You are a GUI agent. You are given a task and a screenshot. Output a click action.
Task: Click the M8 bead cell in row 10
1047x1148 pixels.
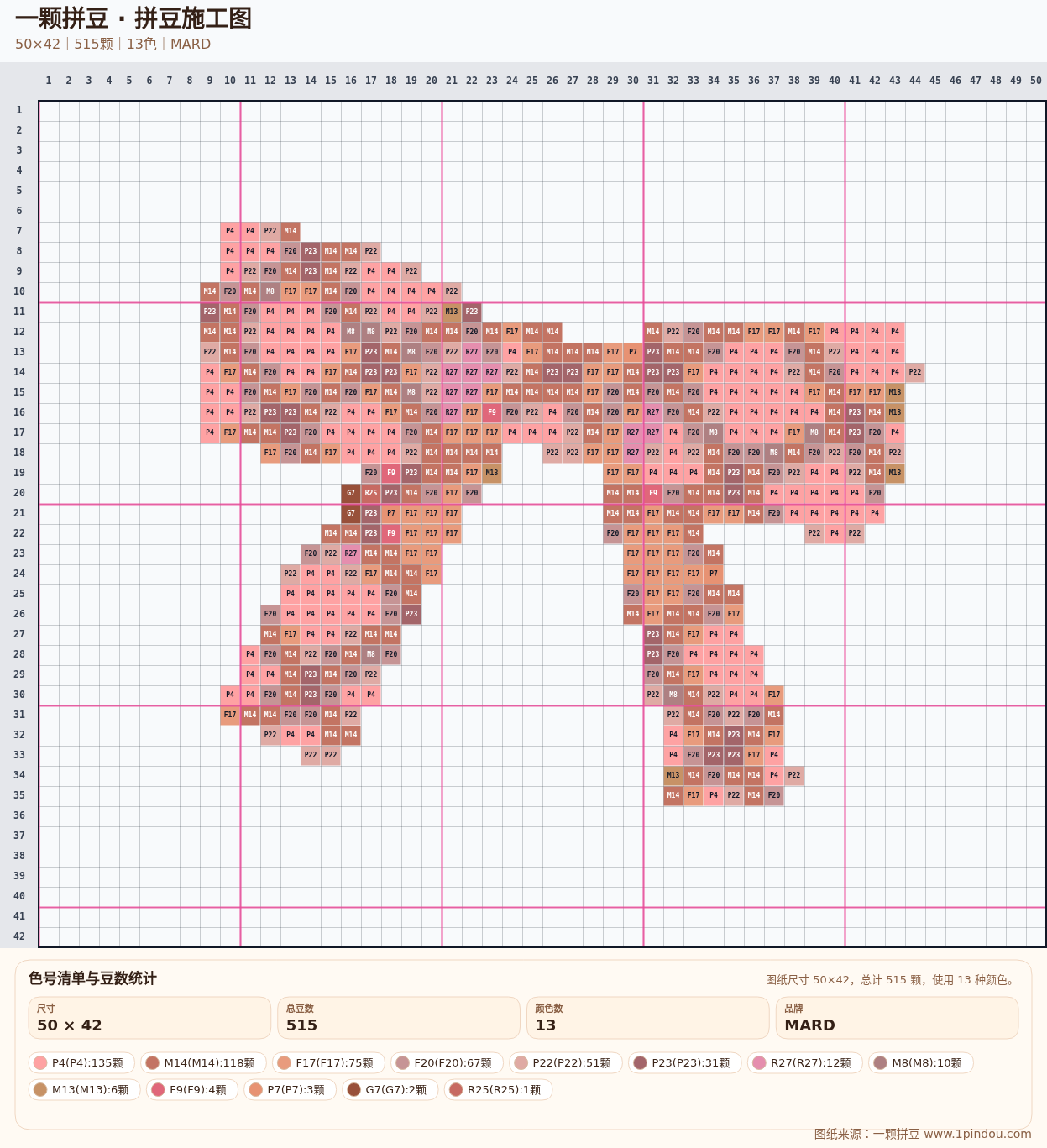click(x=270, y=291)
